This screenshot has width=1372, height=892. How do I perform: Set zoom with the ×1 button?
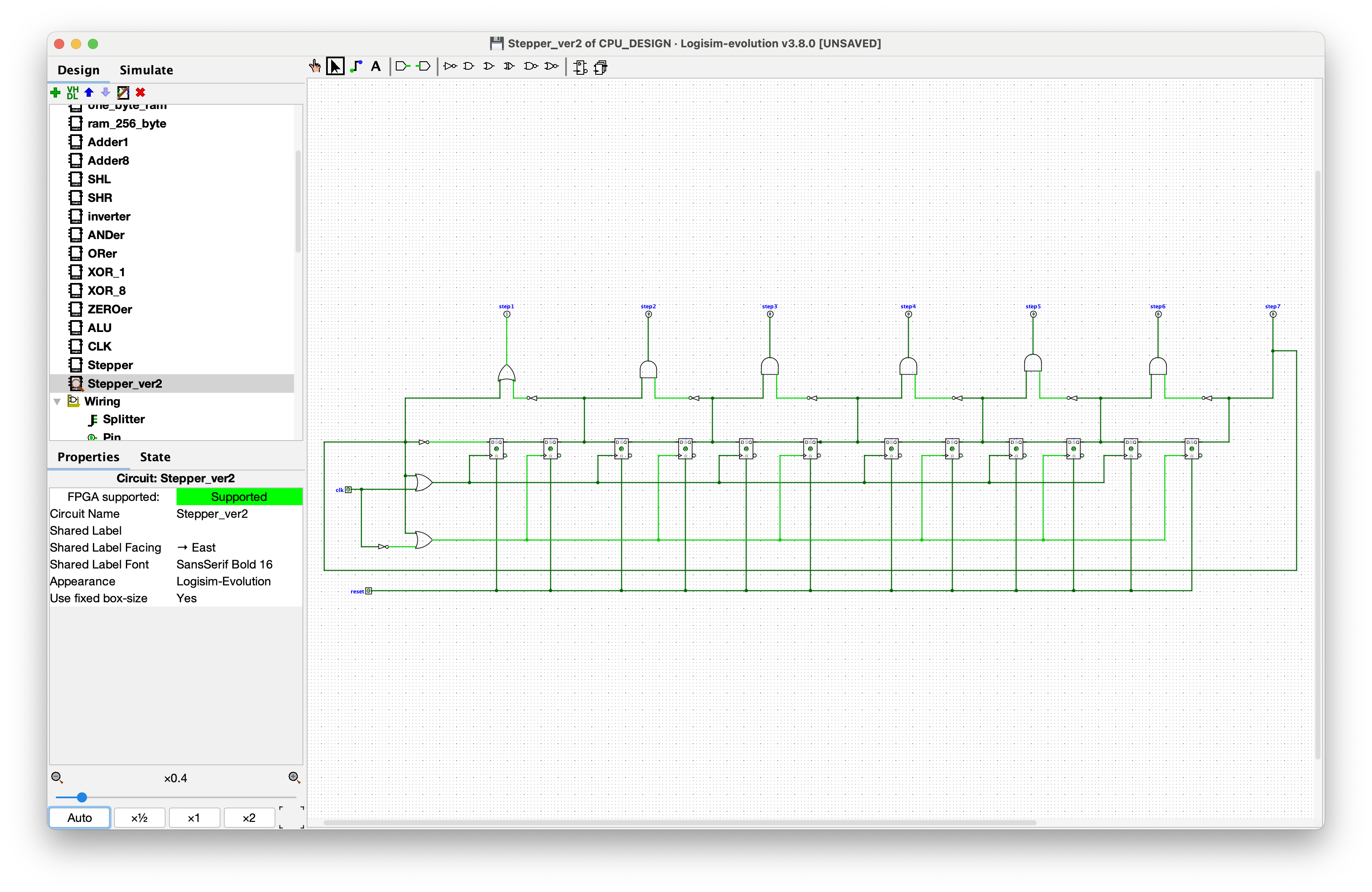(x=194, y=818)
